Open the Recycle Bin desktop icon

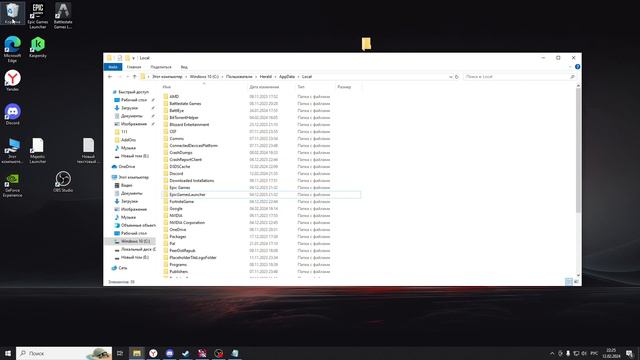12,13
